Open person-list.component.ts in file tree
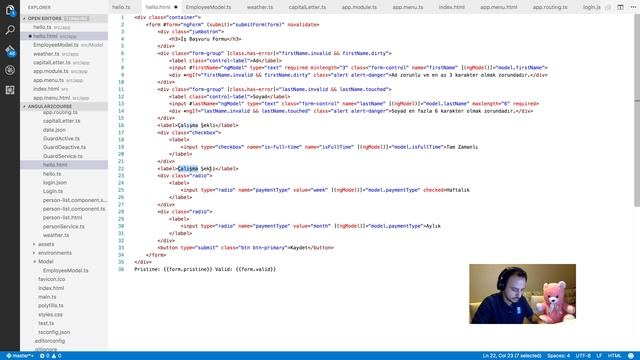The height and width of the screenshot is (360, 640). [74, 209]
